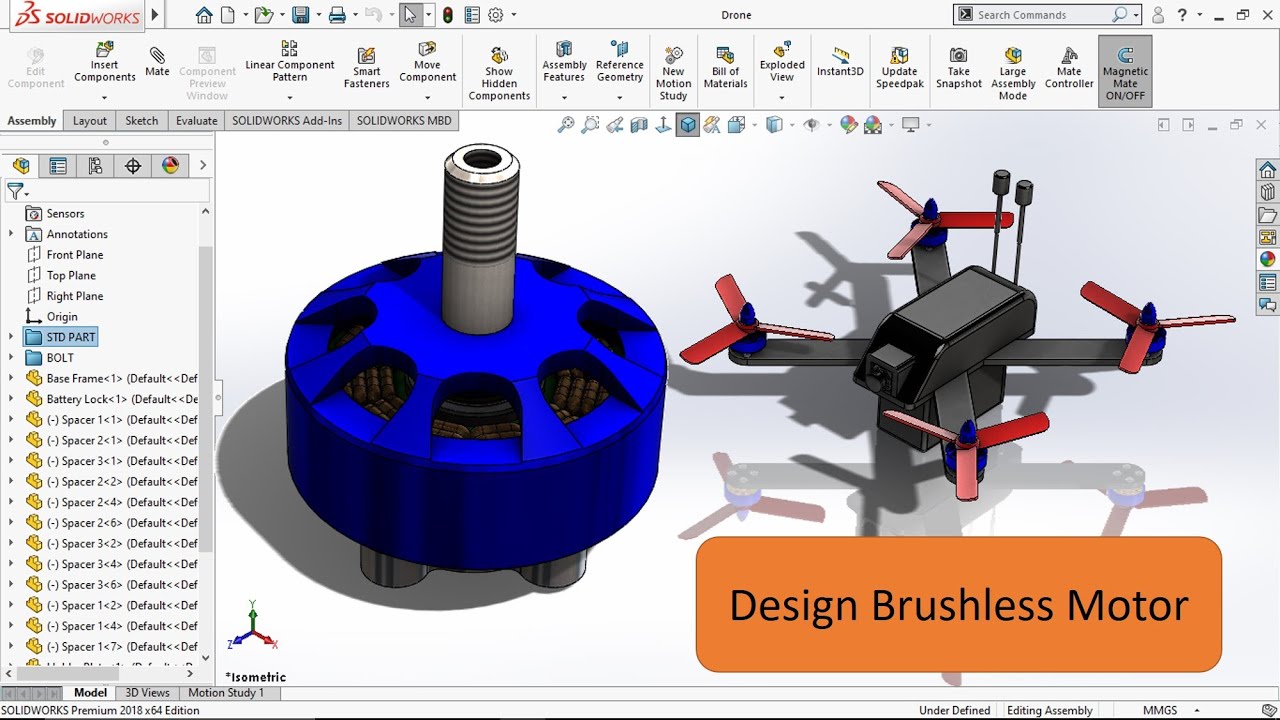The height and width of the screenshot is (720, 1280).
Task: Expand Base Frame<1> component
Action: pos(11,378)
